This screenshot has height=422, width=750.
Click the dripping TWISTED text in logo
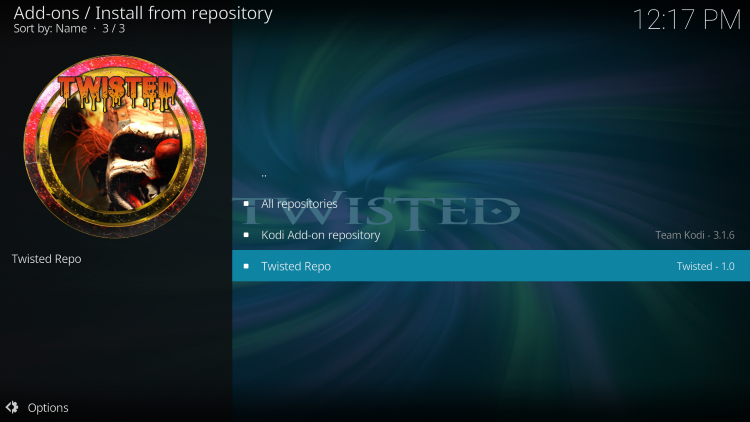point(117,92)
